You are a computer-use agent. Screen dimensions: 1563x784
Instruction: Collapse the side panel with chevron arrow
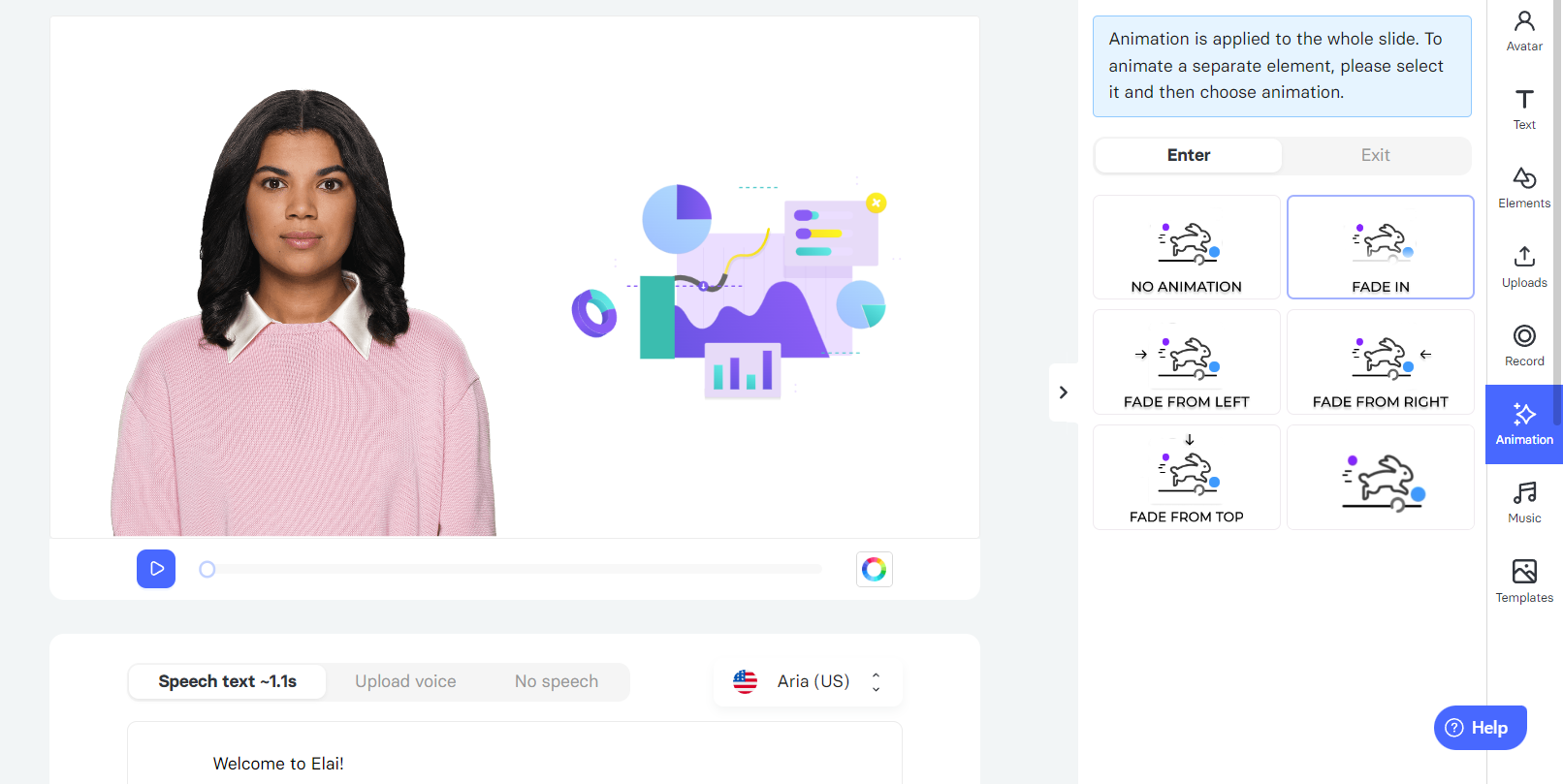point(1064,392)
